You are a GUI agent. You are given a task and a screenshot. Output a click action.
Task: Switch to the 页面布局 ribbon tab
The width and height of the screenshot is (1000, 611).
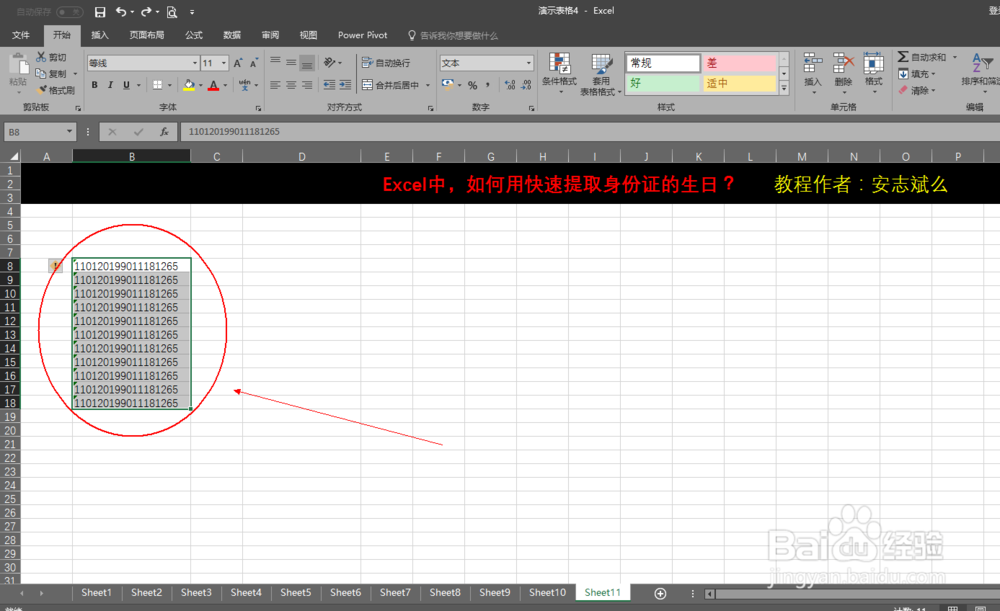click(x=147, y=35)
